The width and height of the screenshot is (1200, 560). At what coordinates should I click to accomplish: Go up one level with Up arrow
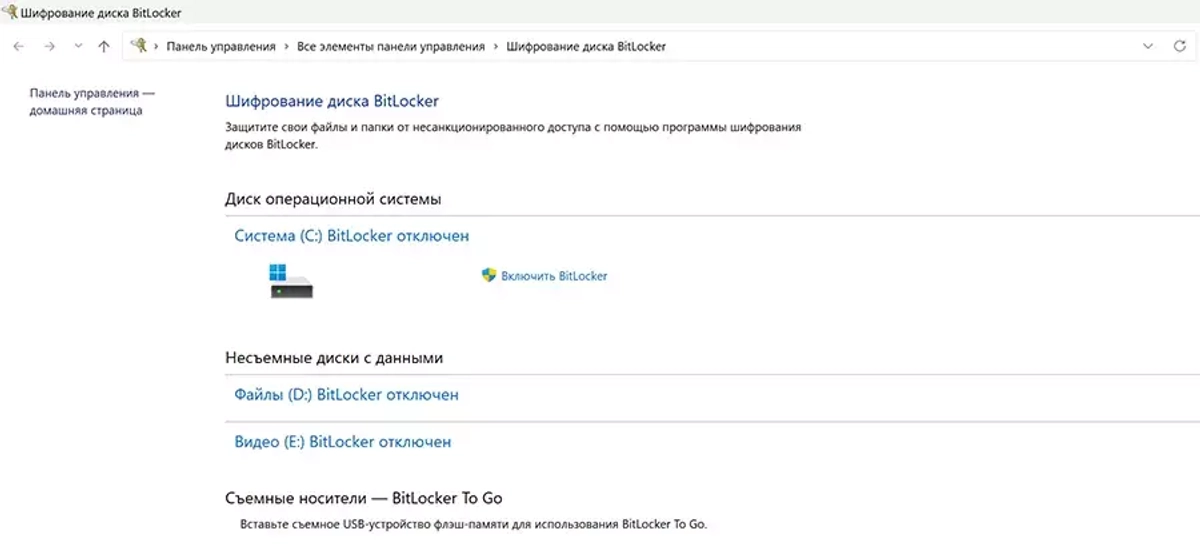point(104,46)
